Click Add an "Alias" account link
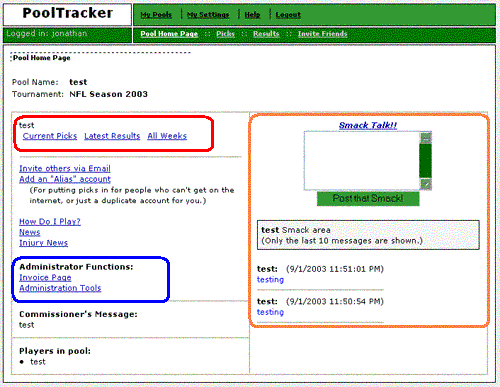Screen dimensions: 500x387 65,179
